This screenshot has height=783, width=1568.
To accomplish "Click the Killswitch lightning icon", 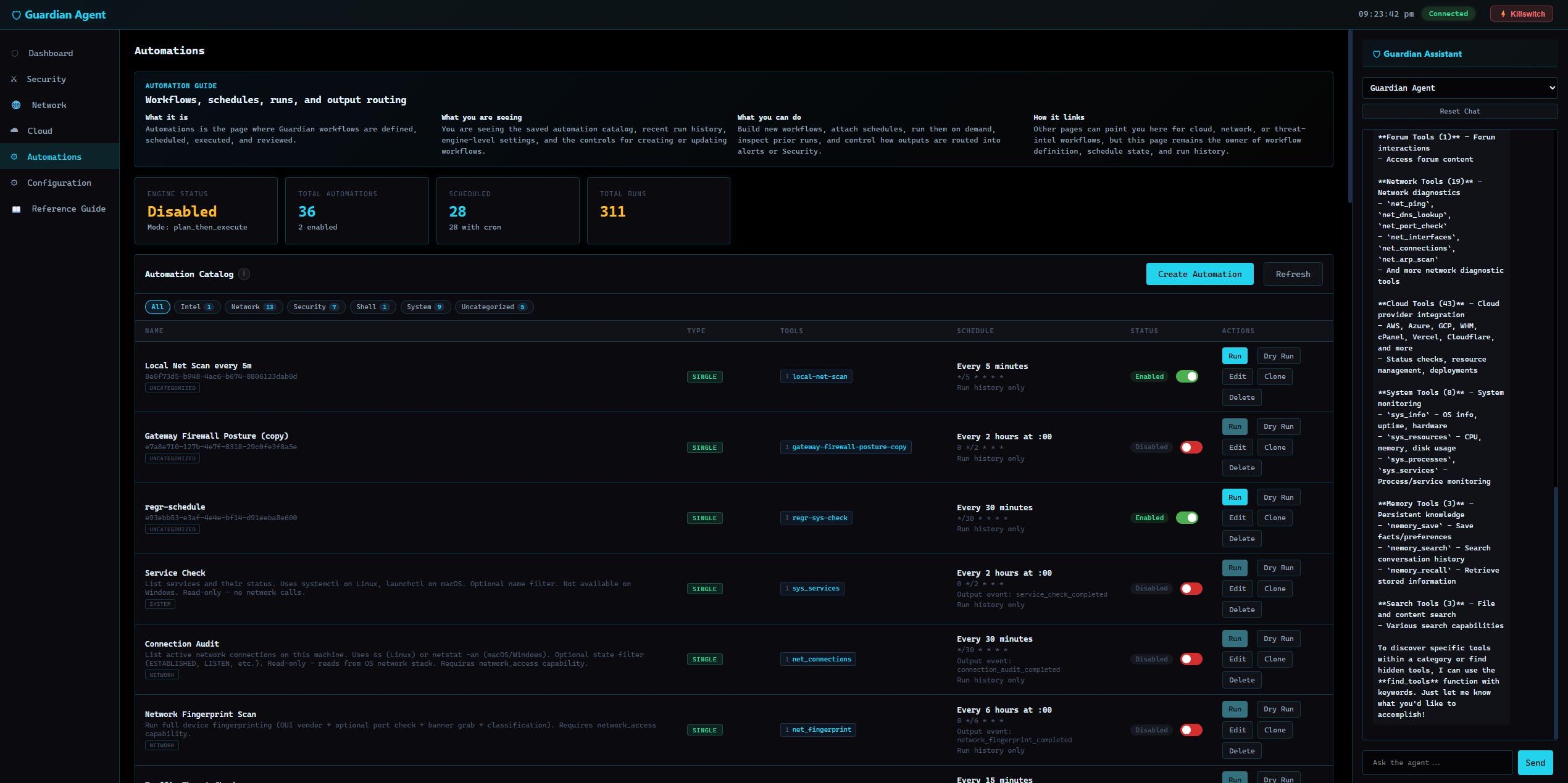I will (1503, 14).
